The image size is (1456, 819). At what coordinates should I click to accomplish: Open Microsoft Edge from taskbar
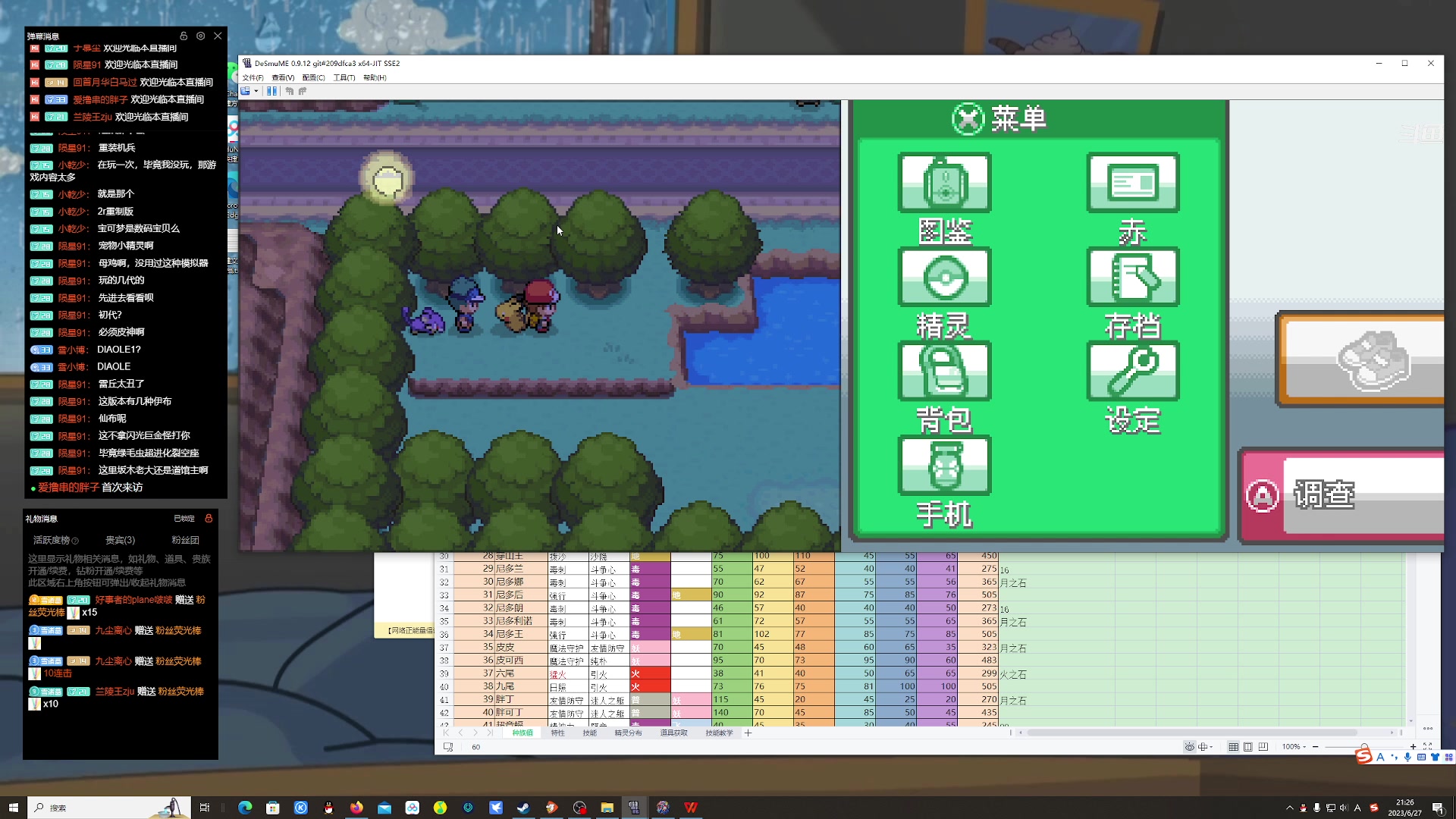245,808
